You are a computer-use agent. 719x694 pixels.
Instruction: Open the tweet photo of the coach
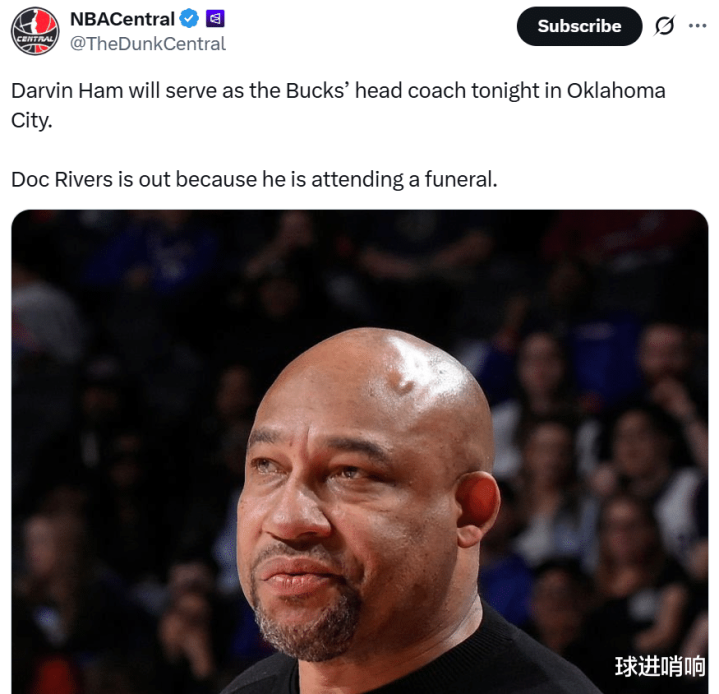360,452
